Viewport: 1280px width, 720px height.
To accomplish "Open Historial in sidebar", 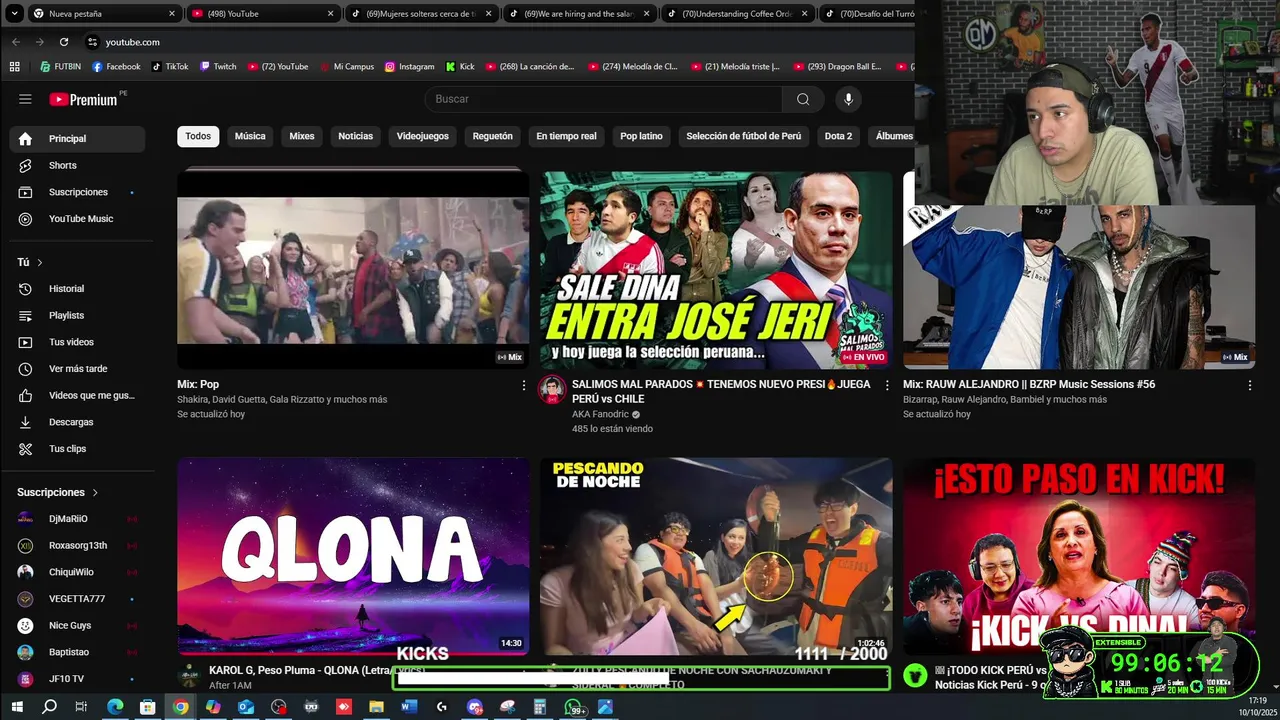I will [77, 289].
